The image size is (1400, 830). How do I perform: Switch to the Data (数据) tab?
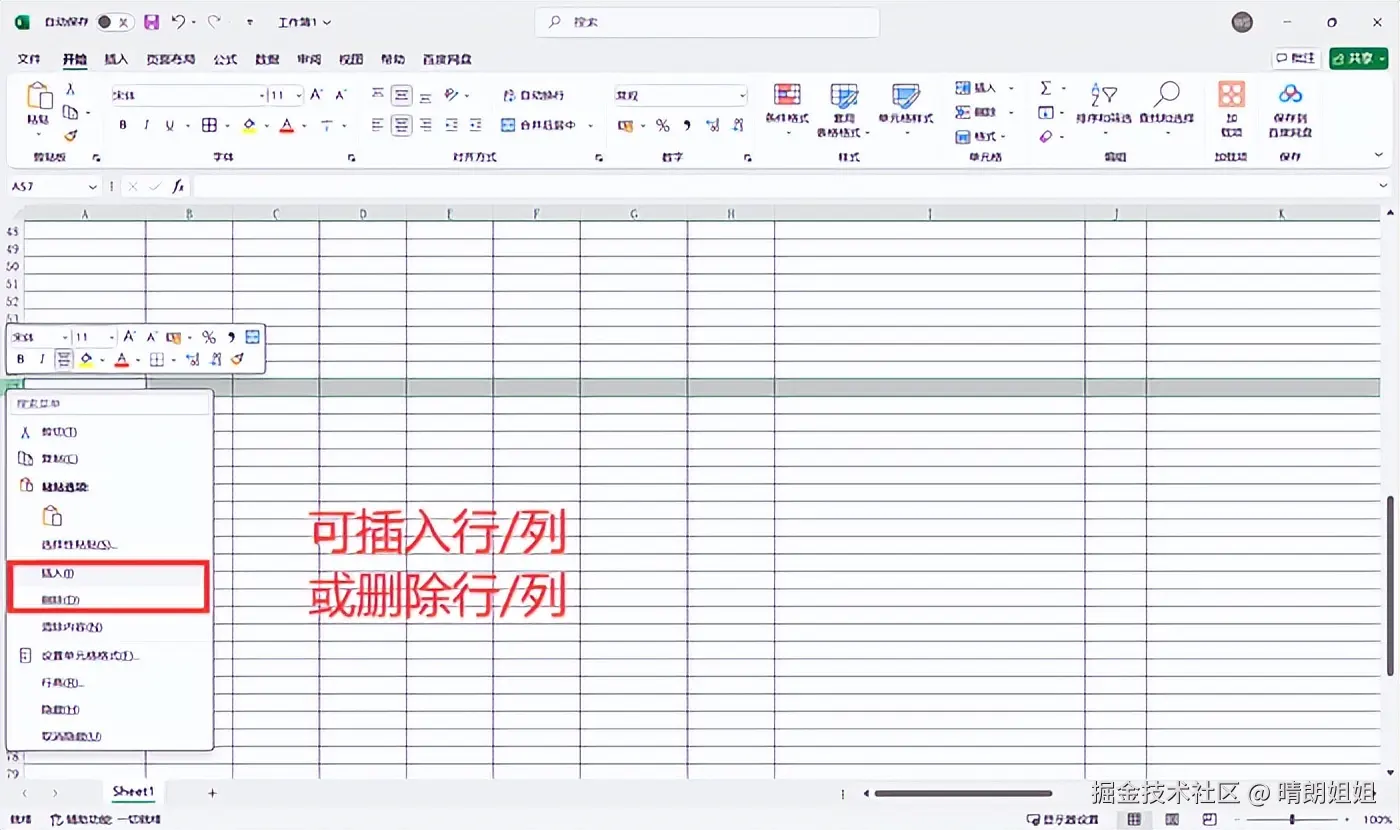(267, 59)
